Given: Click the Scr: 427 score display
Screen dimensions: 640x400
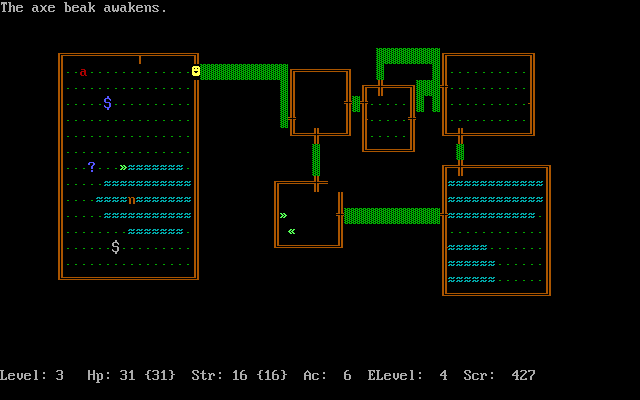Looking at the screenshot, I should point(500,376).
